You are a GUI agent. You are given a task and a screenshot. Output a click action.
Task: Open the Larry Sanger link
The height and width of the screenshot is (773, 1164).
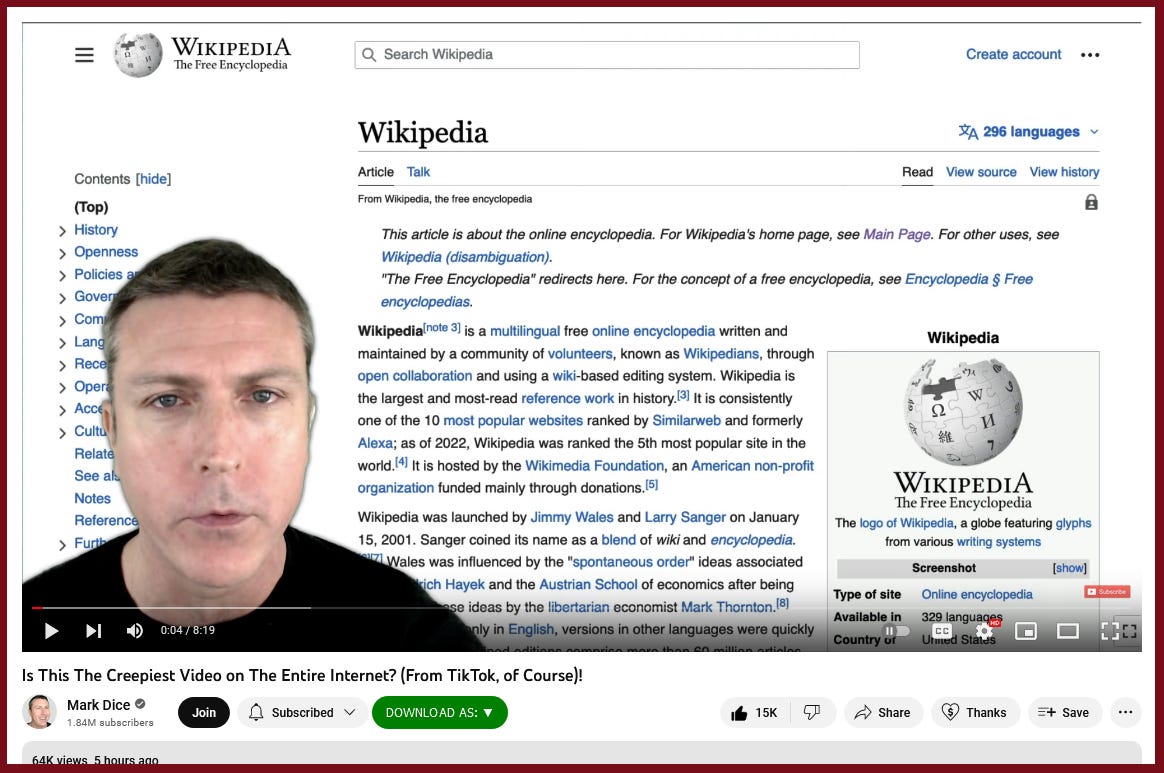click(685, 517)
